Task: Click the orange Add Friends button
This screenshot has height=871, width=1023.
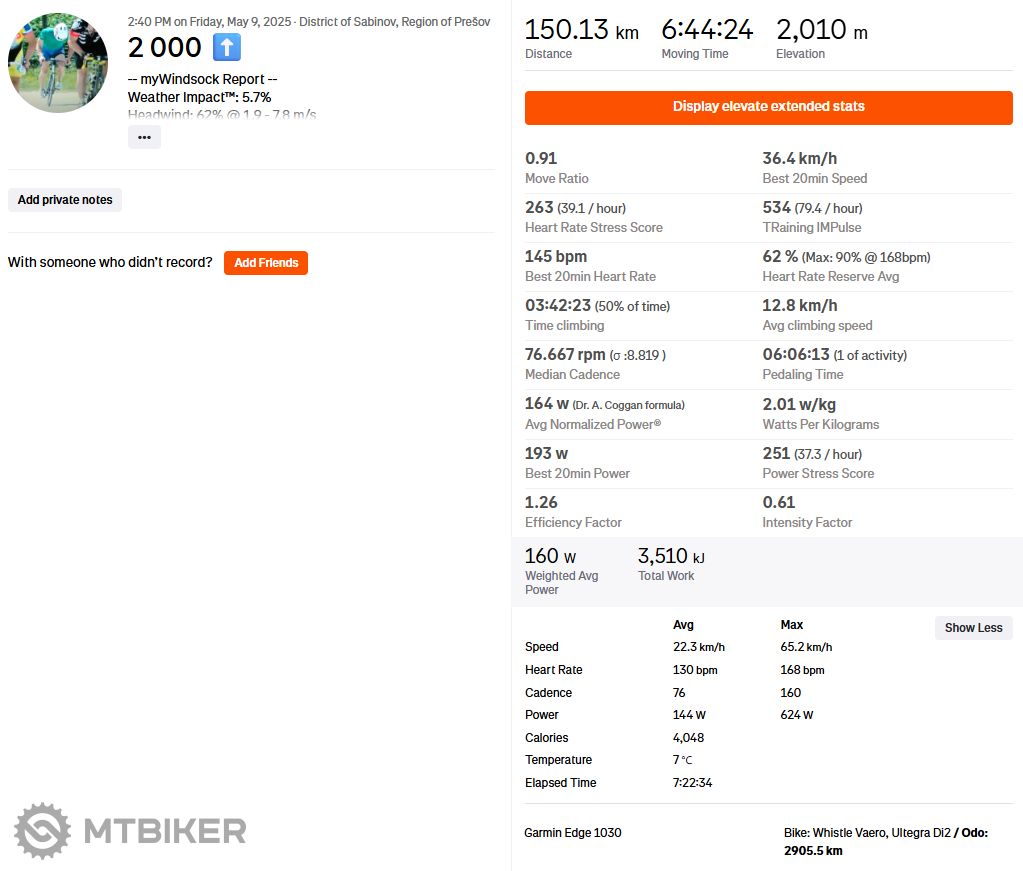Action: pyautogui.click(x=266, y=263)
